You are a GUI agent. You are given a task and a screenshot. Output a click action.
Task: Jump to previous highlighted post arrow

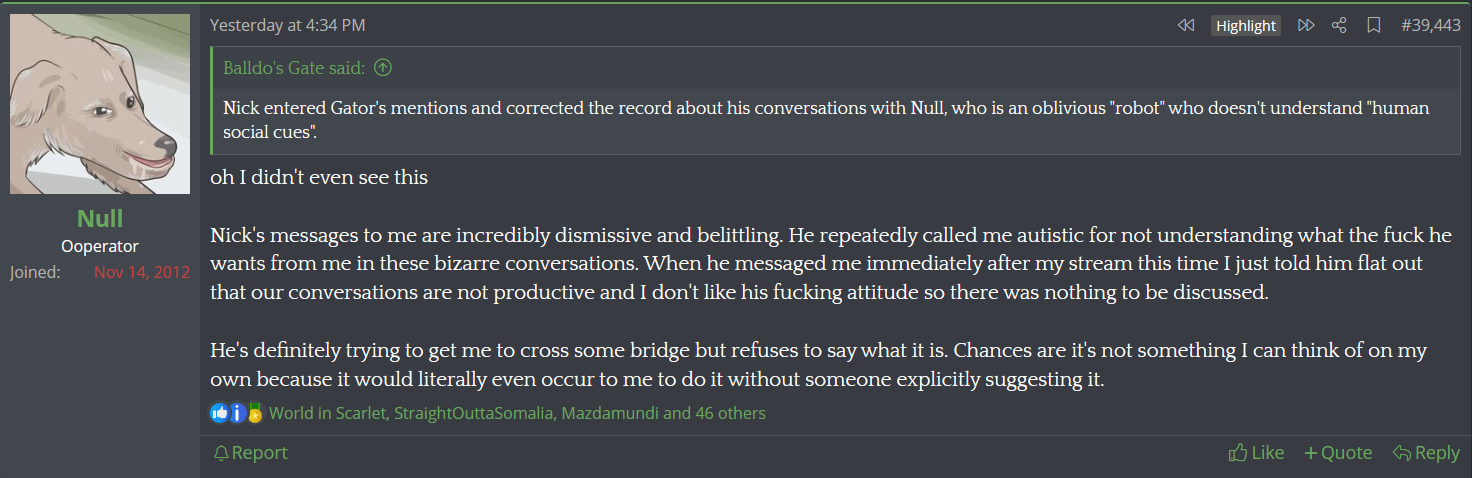(1186, 25)
